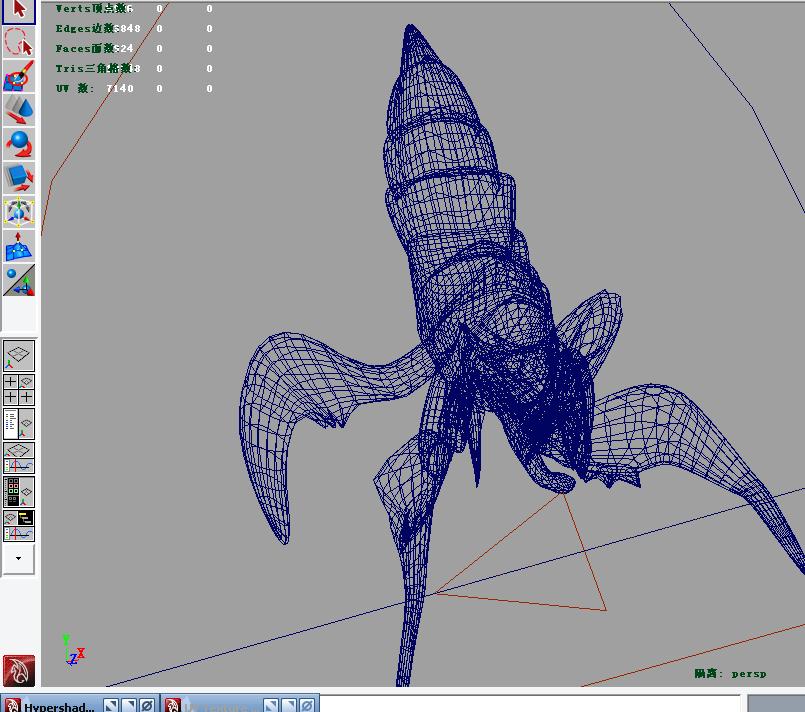Activate the Lasso Select tool
Image resolution: width=805 pixels, height=712 pixels.
[19, 42]
